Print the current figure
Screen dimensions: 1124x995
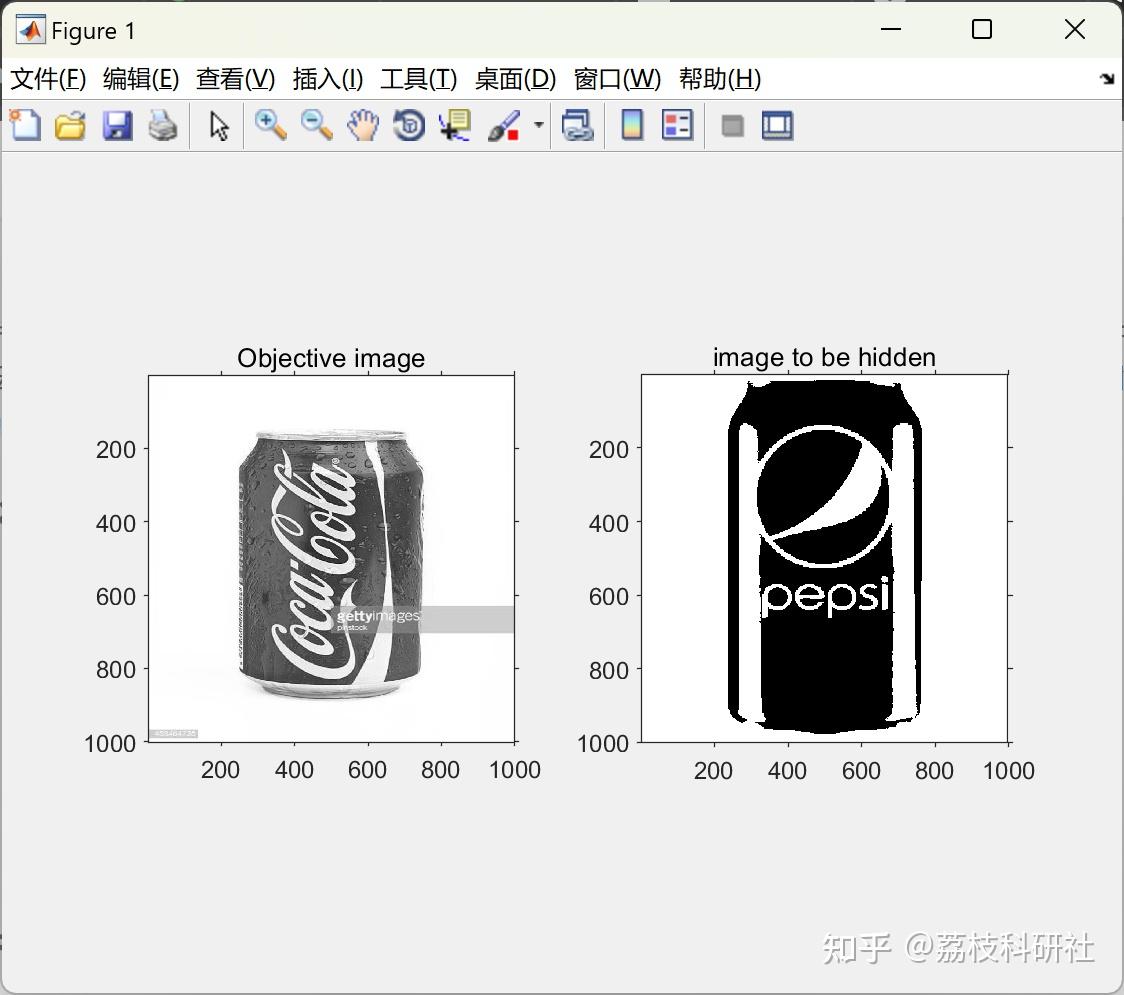tap(163, 125)
